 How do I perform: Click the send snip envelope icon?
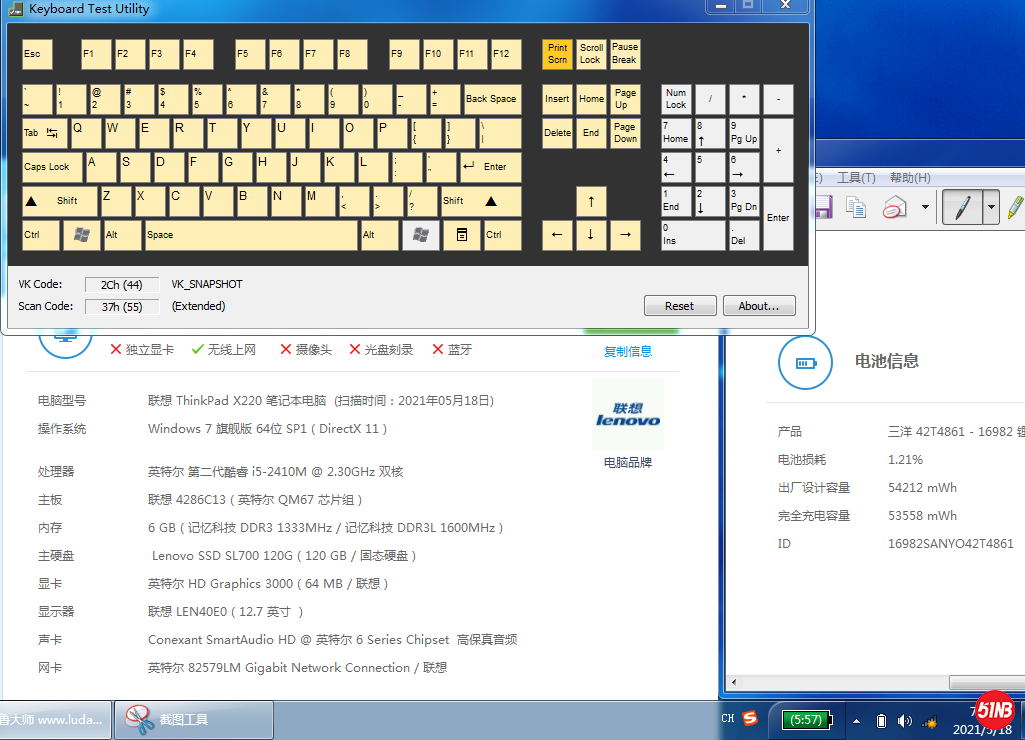click(x=894, y=207)
